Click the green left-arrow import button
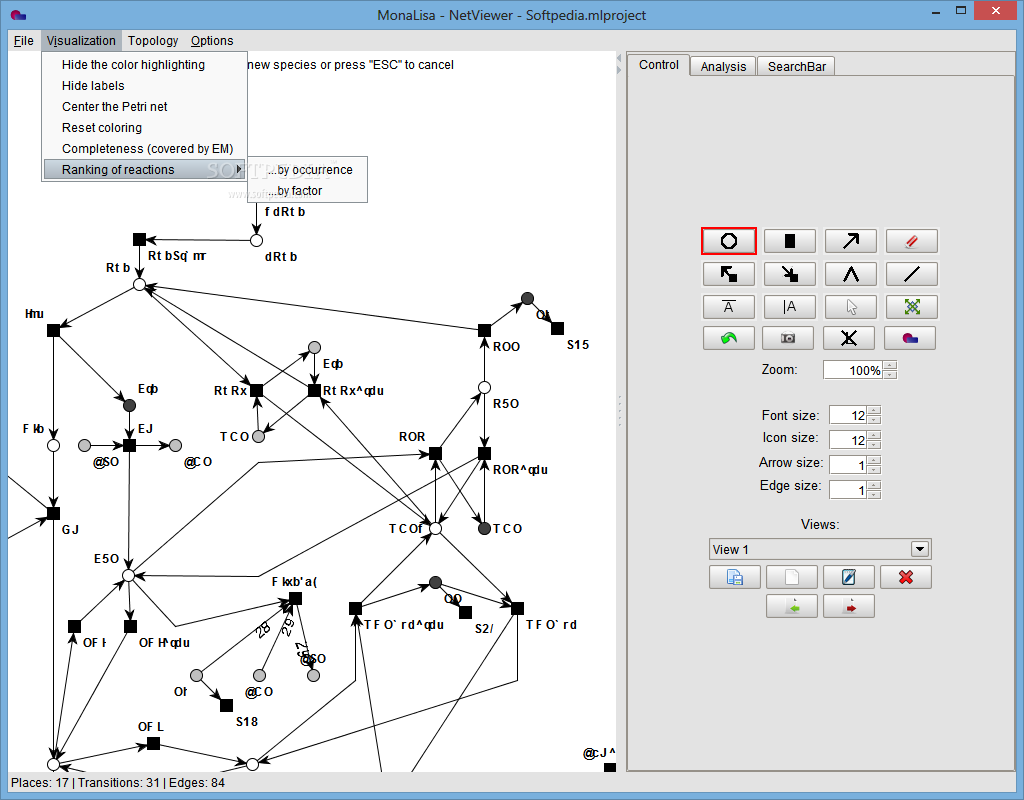The image size is (1024, 800). click(792, 607)
